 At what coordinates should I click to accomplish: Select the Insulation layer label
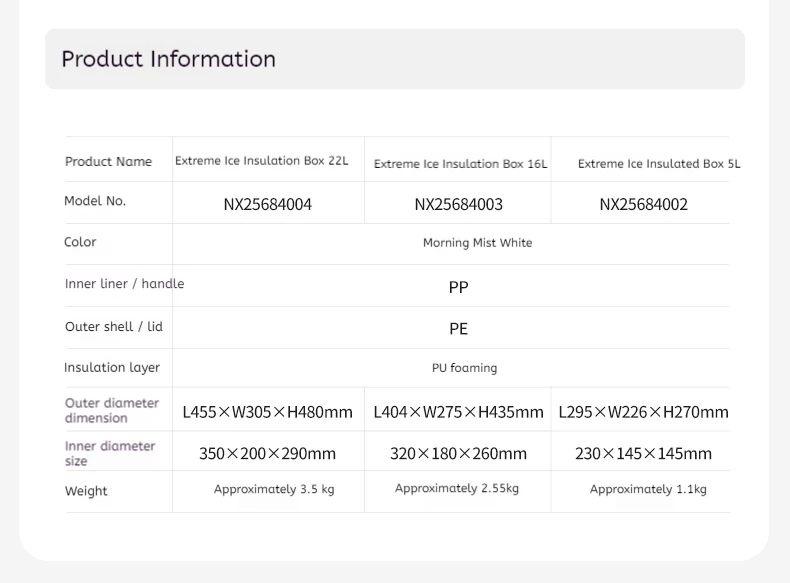point(112,368)
